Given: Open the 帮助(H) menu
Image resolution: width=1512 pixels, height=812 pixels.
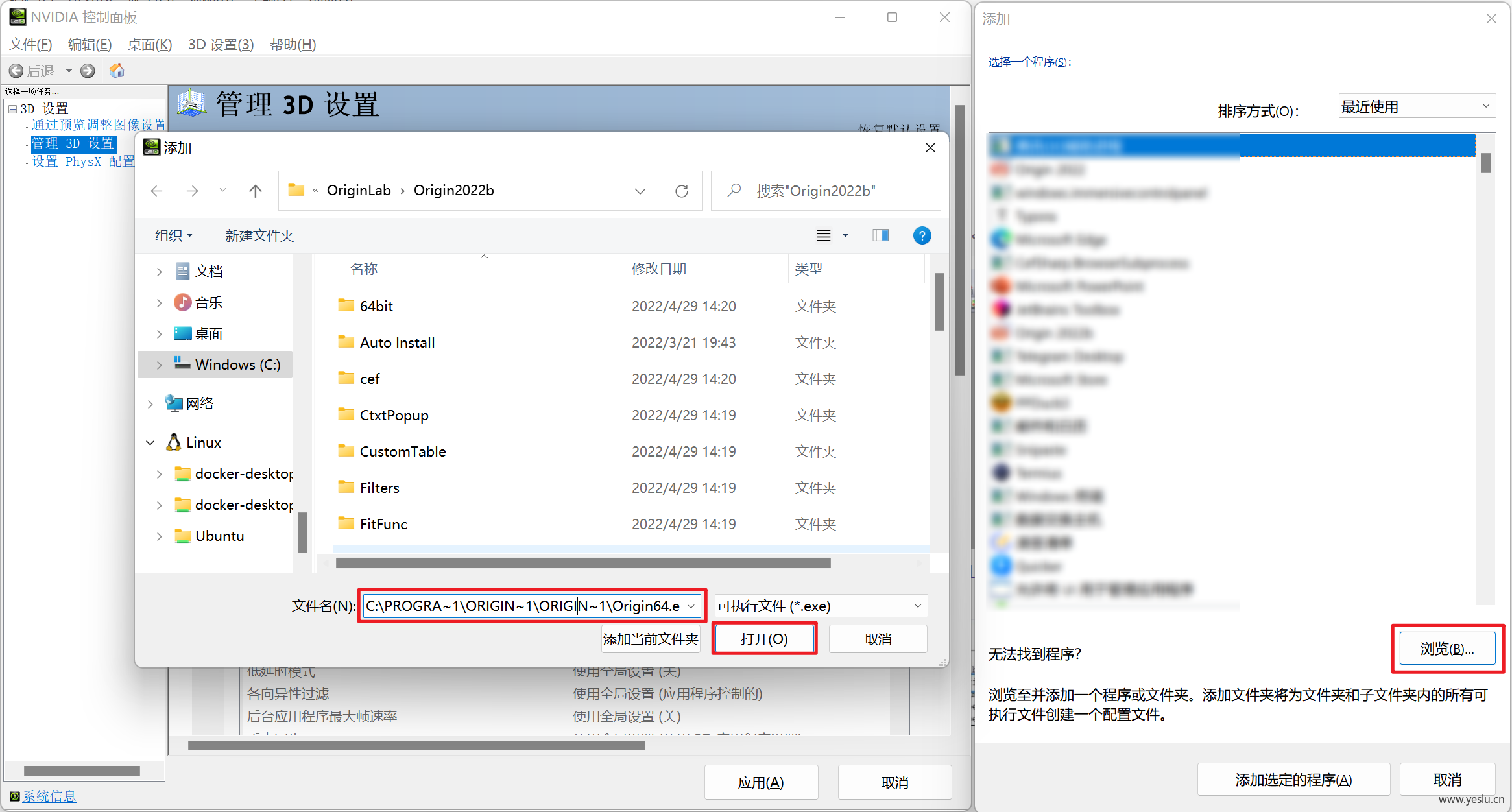Looking at the screenshot, I should click(x=293, y=44).
